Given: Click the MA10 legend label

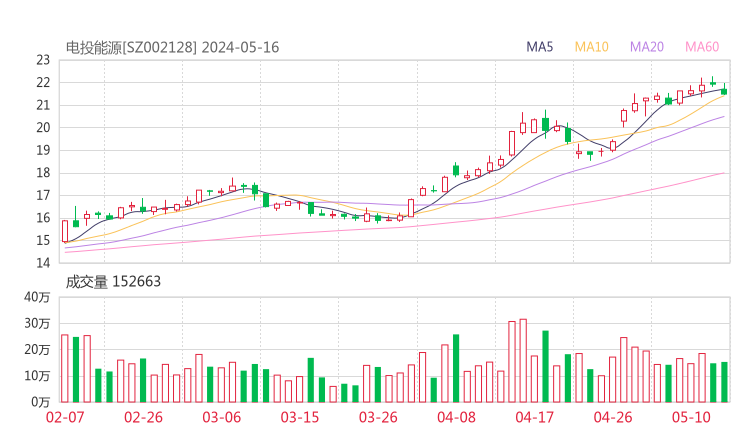Looking at the screenshot, I should coord(591,47).
